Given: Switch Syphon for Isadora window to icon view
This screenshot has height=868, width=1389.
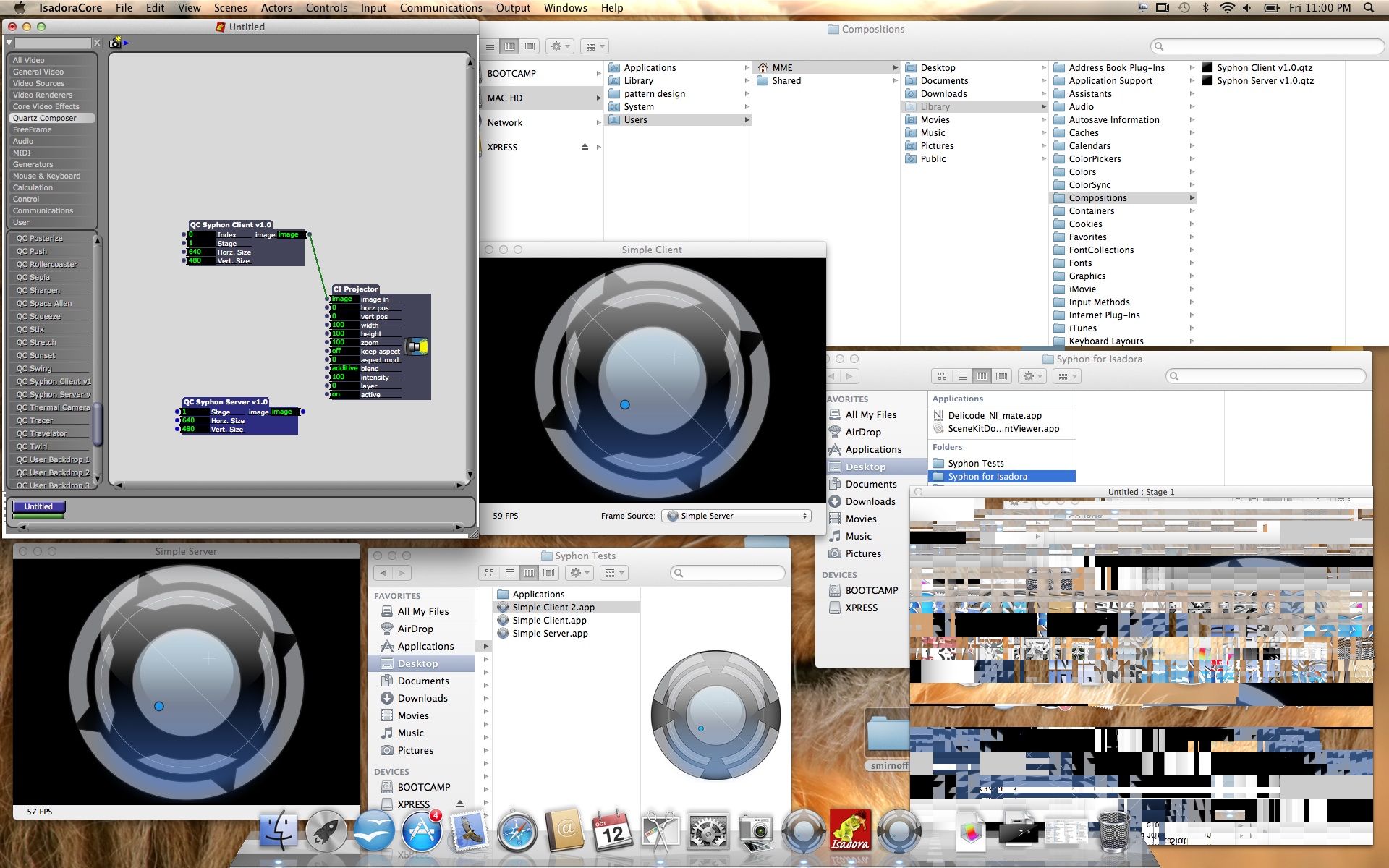Looking at the screenshot, I should [x=942, y=376].
